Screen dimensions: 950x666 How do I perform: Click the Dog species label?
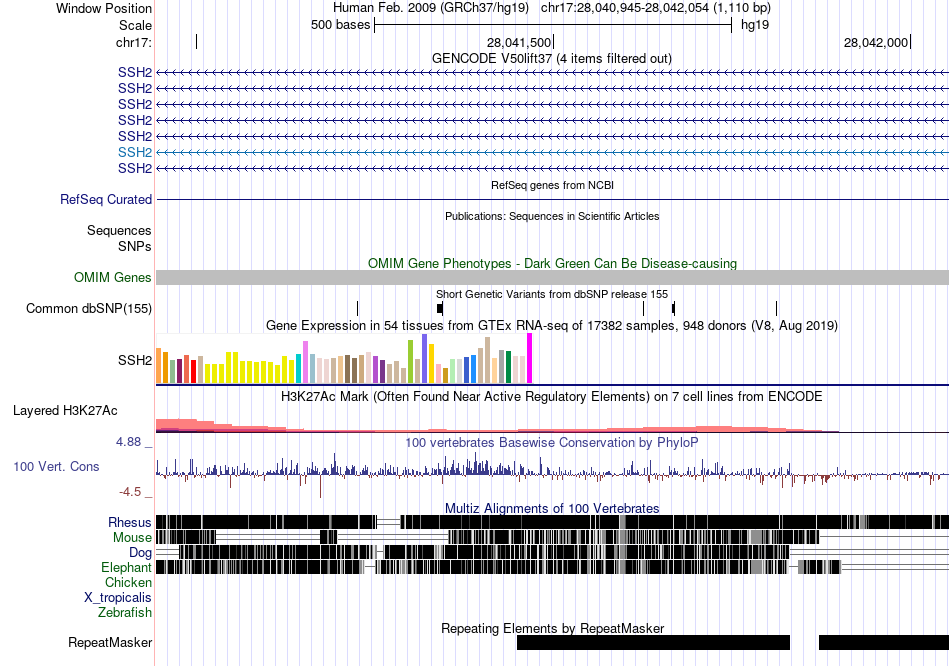click(x=140, y=553)
